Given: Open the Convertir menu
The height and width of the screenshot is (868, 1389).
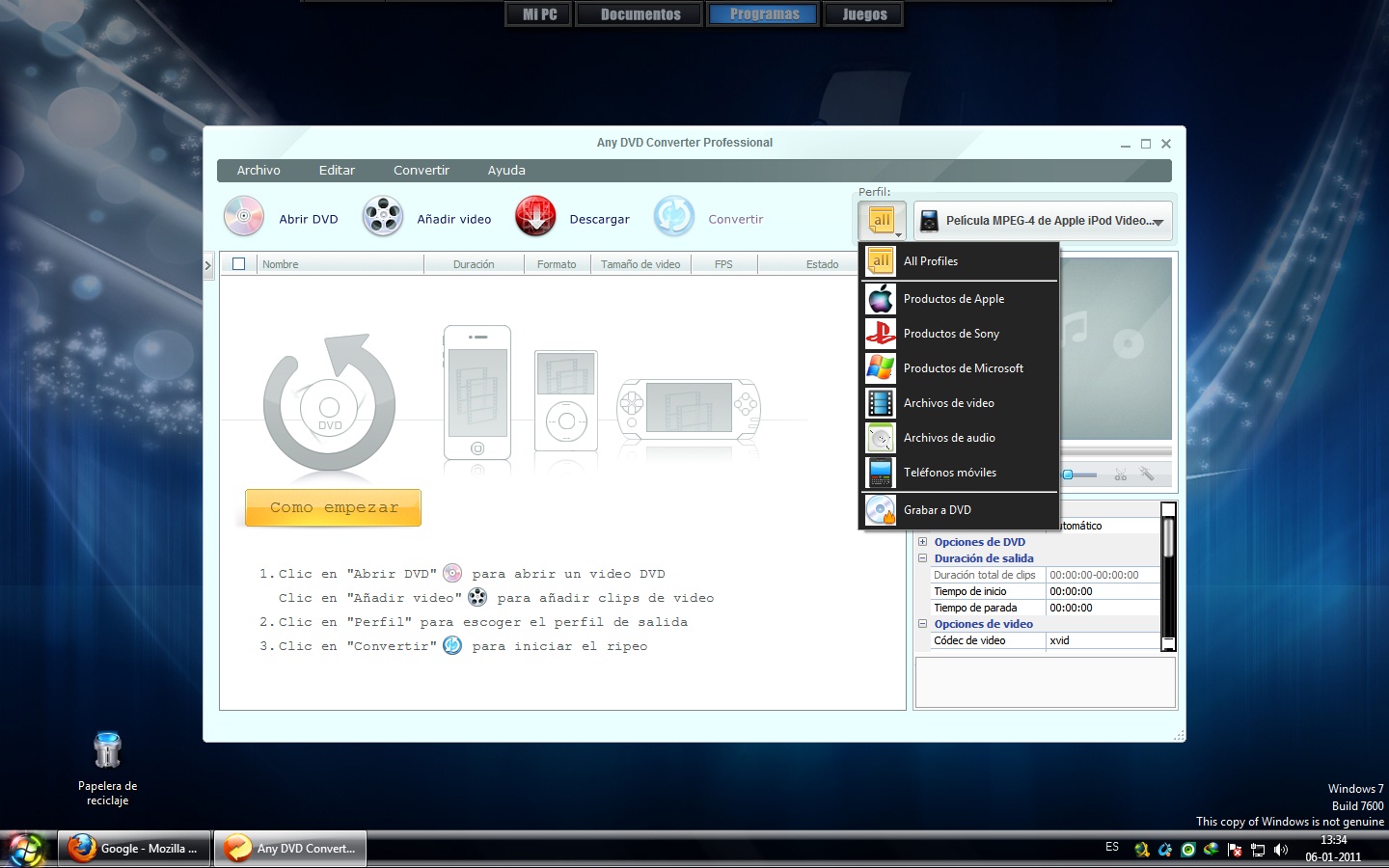Looking at the screenshot, I should pos(421,171).
